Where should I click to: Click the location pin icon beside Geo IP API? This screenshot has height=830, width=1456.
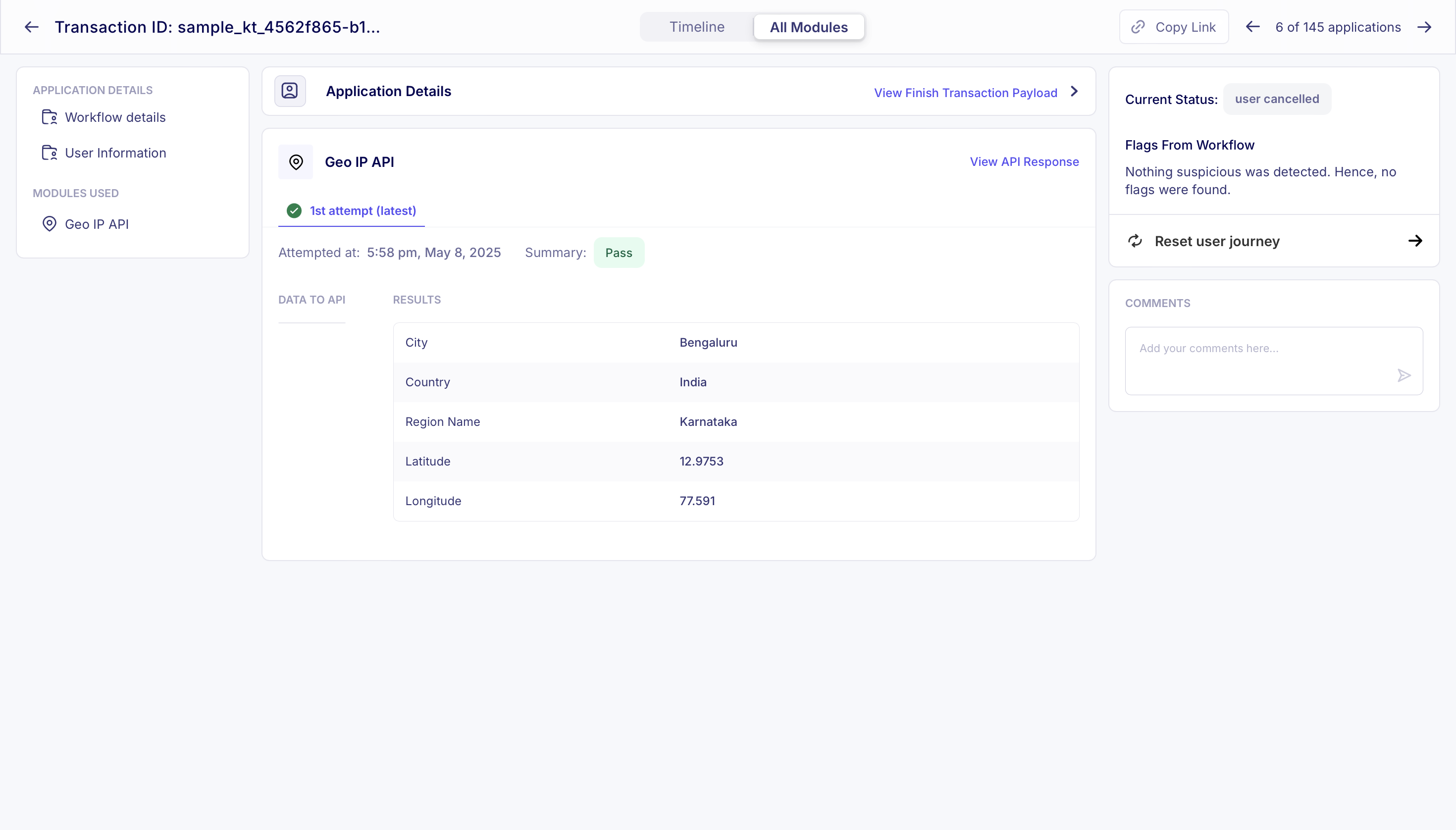coord(295,162)
